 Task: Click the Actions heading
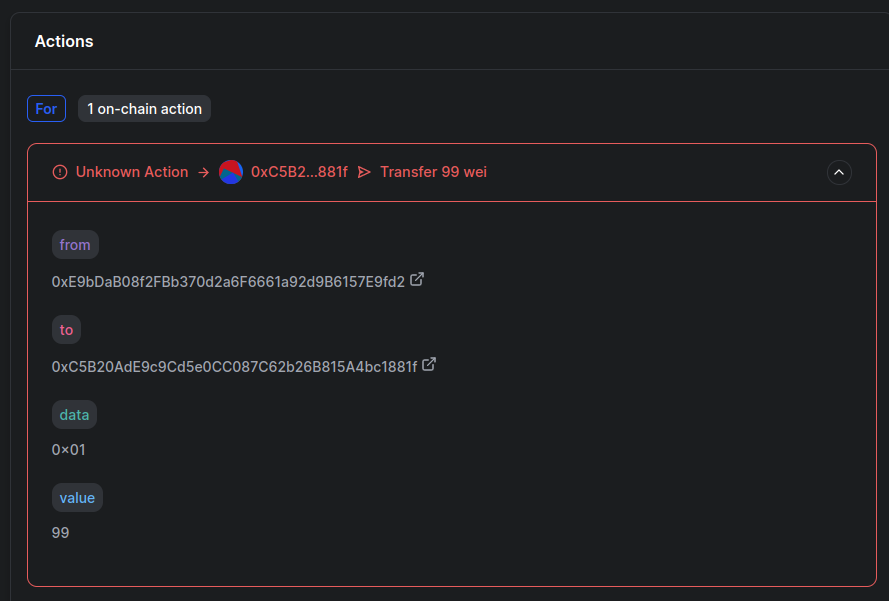(64, 41)
